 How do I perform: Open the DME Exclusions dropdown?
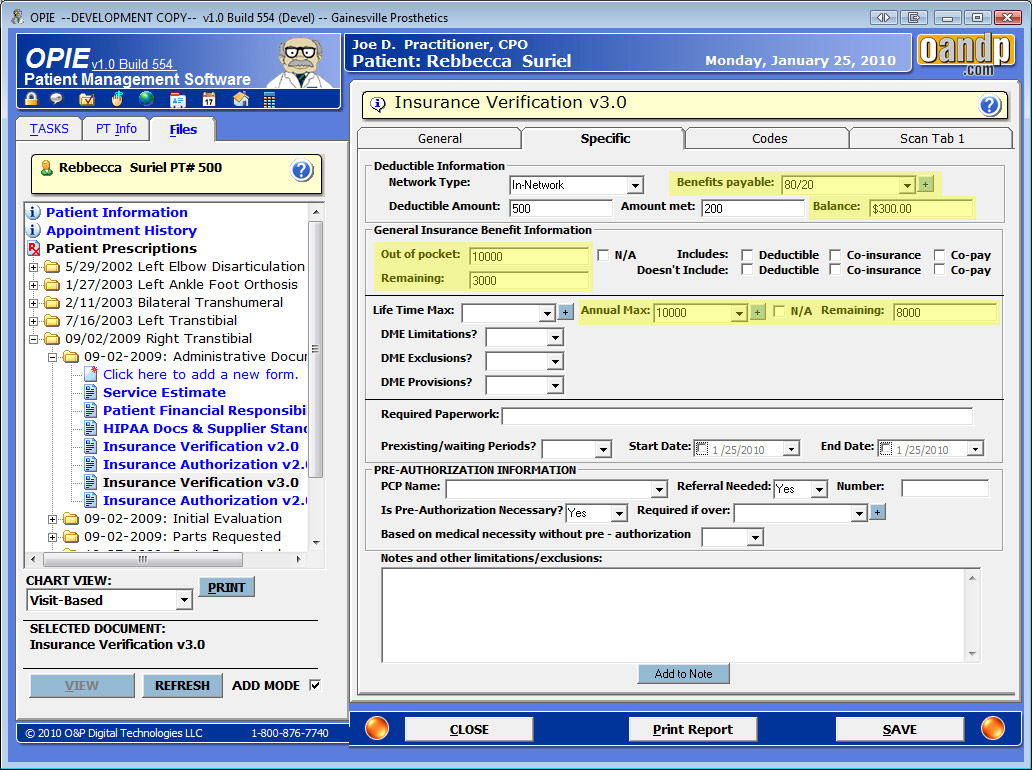[555, 361]
